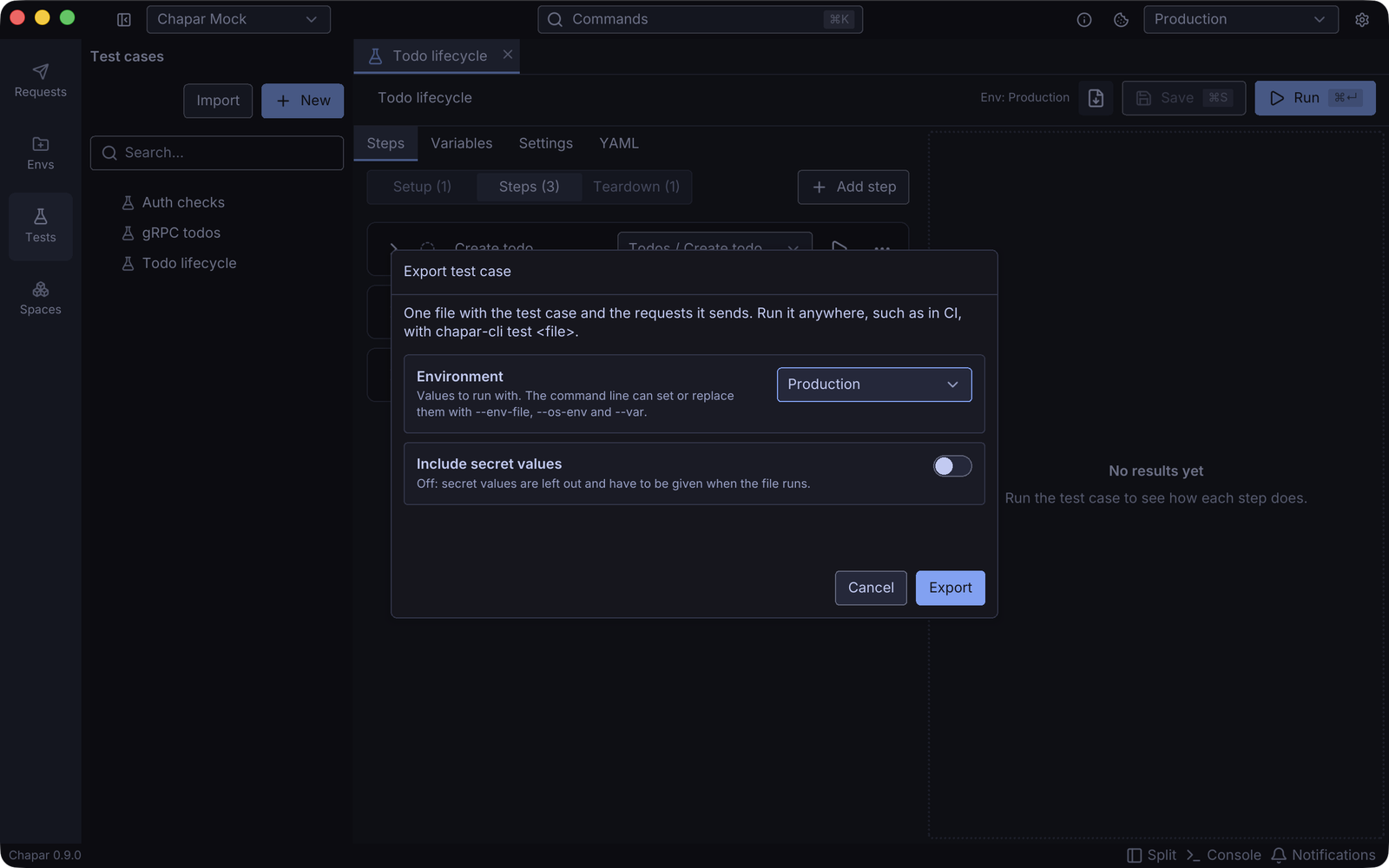Open Notifications in status bar
1389x868 pixels.
tap(1323, 855)
